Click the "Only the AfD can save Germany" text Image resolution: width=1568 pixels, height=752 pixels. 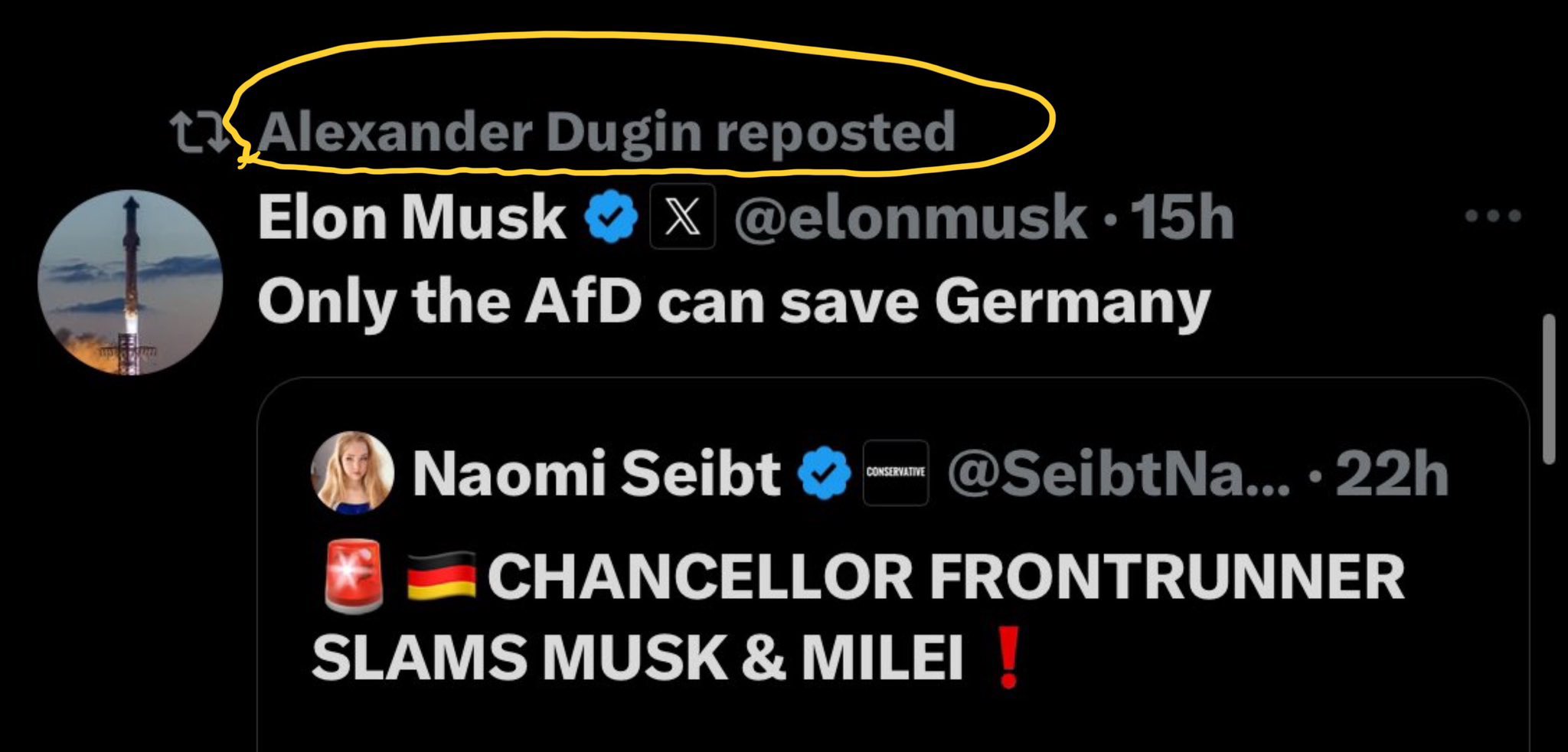[x=733, y=302]
